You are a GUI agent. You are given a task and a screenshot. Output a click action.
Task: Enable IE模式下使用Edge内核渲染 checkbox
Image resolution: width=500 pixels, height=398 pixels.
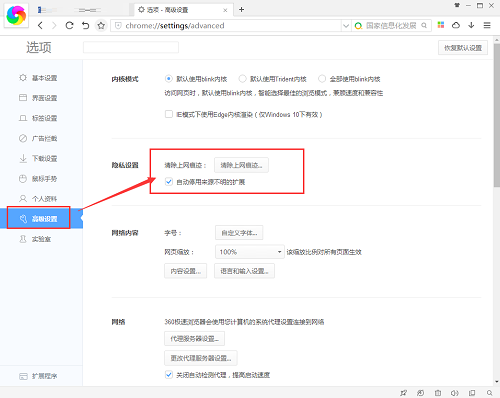coord(169,114)
